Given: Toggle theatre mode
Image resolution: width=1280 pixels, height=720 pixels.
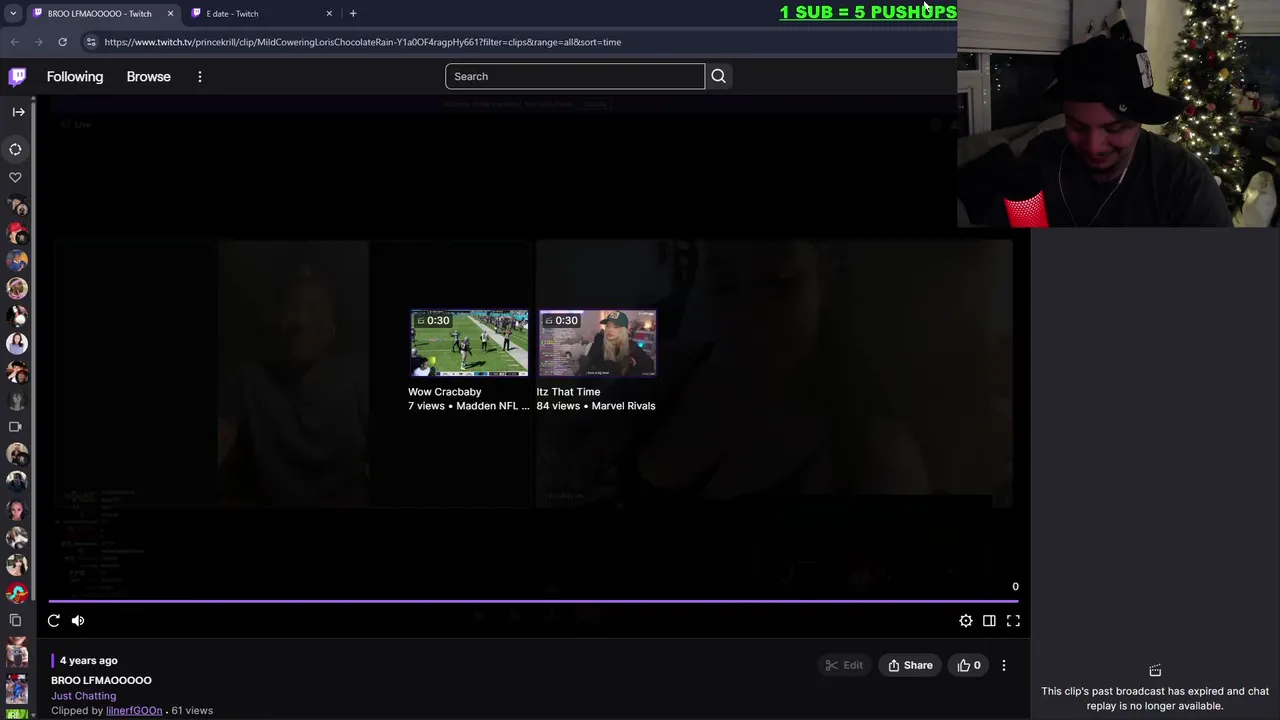Looking at the screenshot, I should click(989, 621).
